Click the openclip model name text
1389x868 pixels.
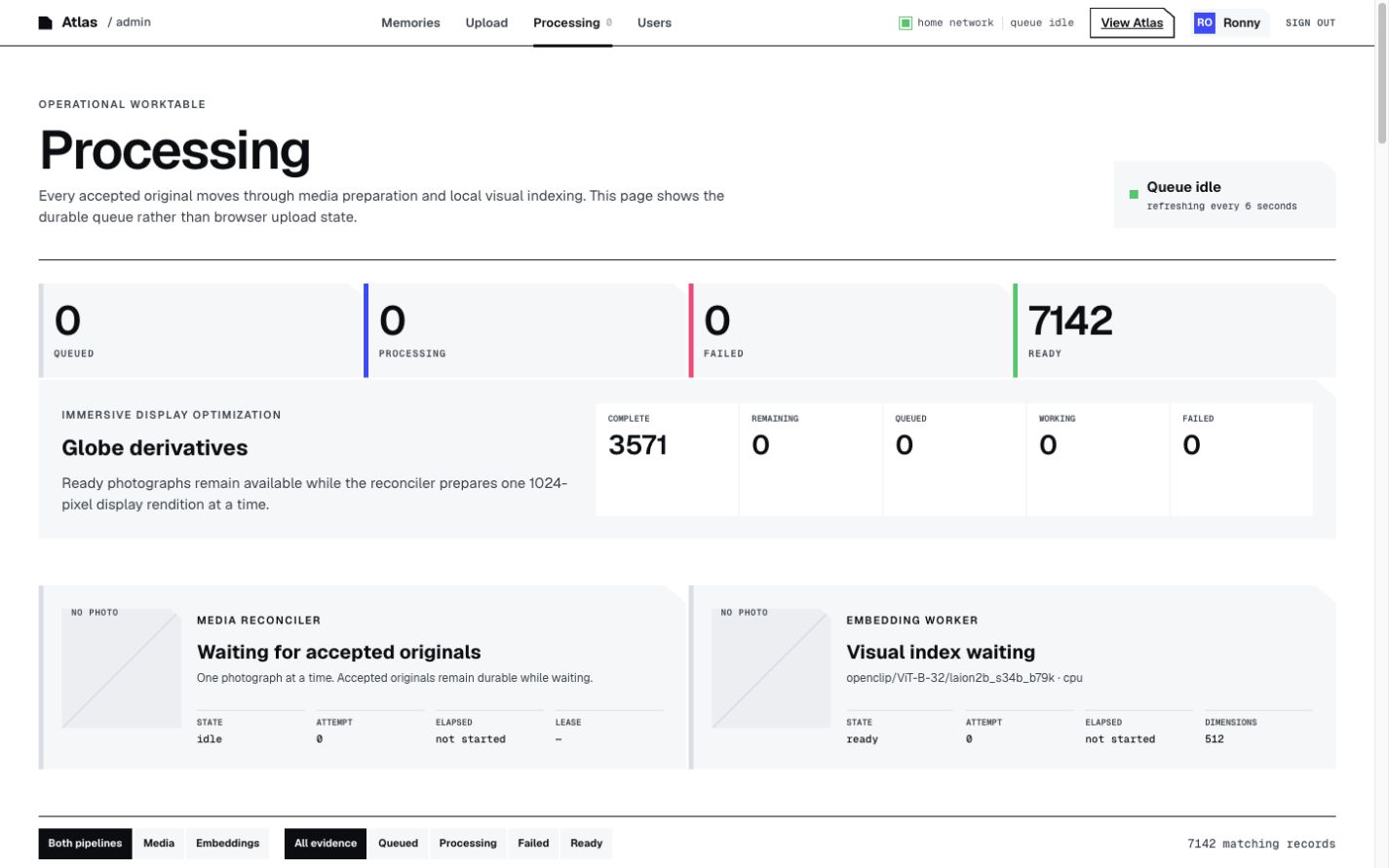(964, 677)
